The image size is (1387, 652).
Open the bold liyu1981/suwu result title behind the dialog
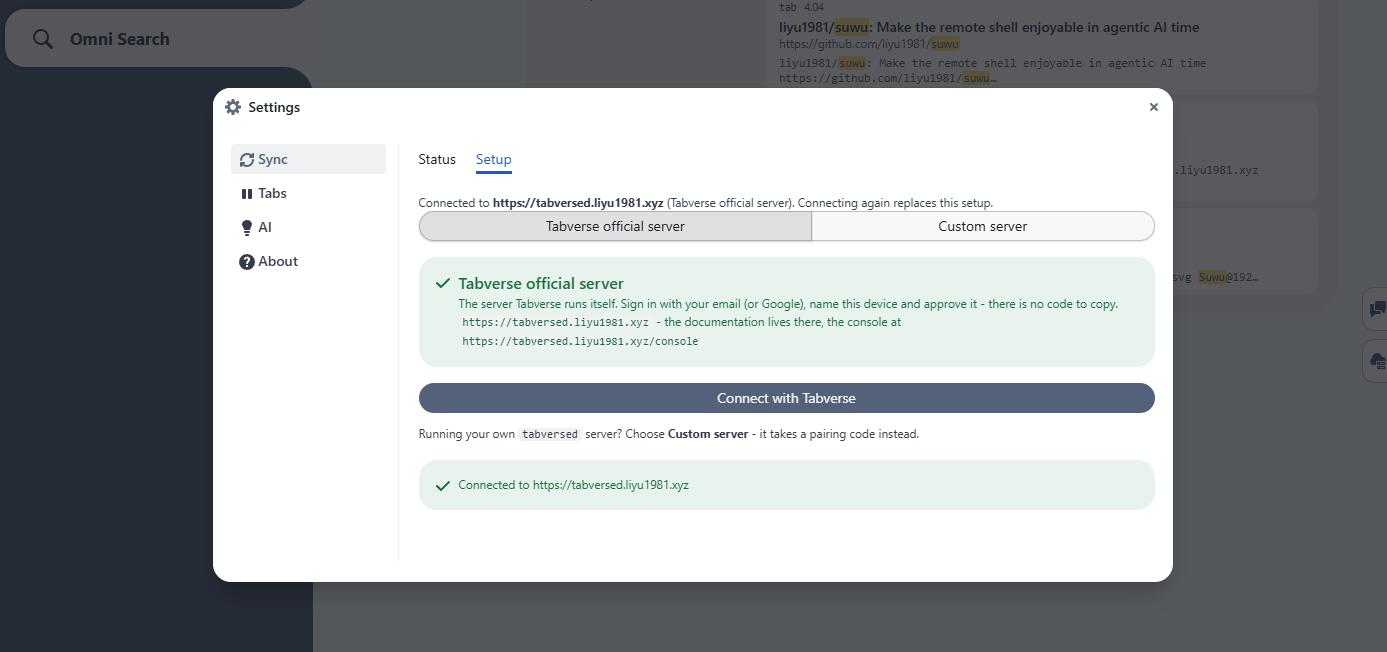(x=989, y=27)
